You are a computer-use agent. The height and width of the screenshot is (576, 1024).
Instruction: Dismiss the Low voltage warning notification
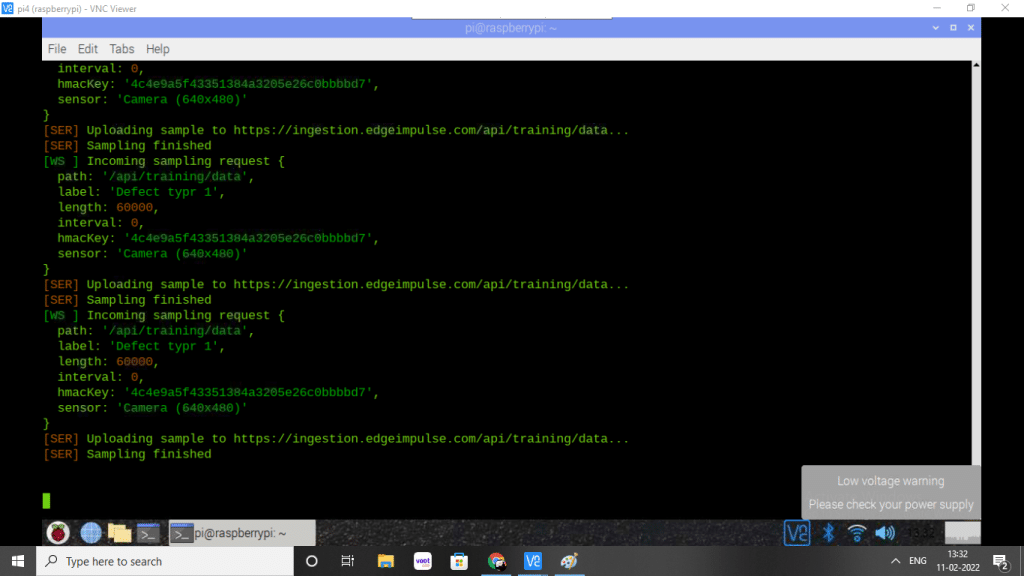pos(890,492)
